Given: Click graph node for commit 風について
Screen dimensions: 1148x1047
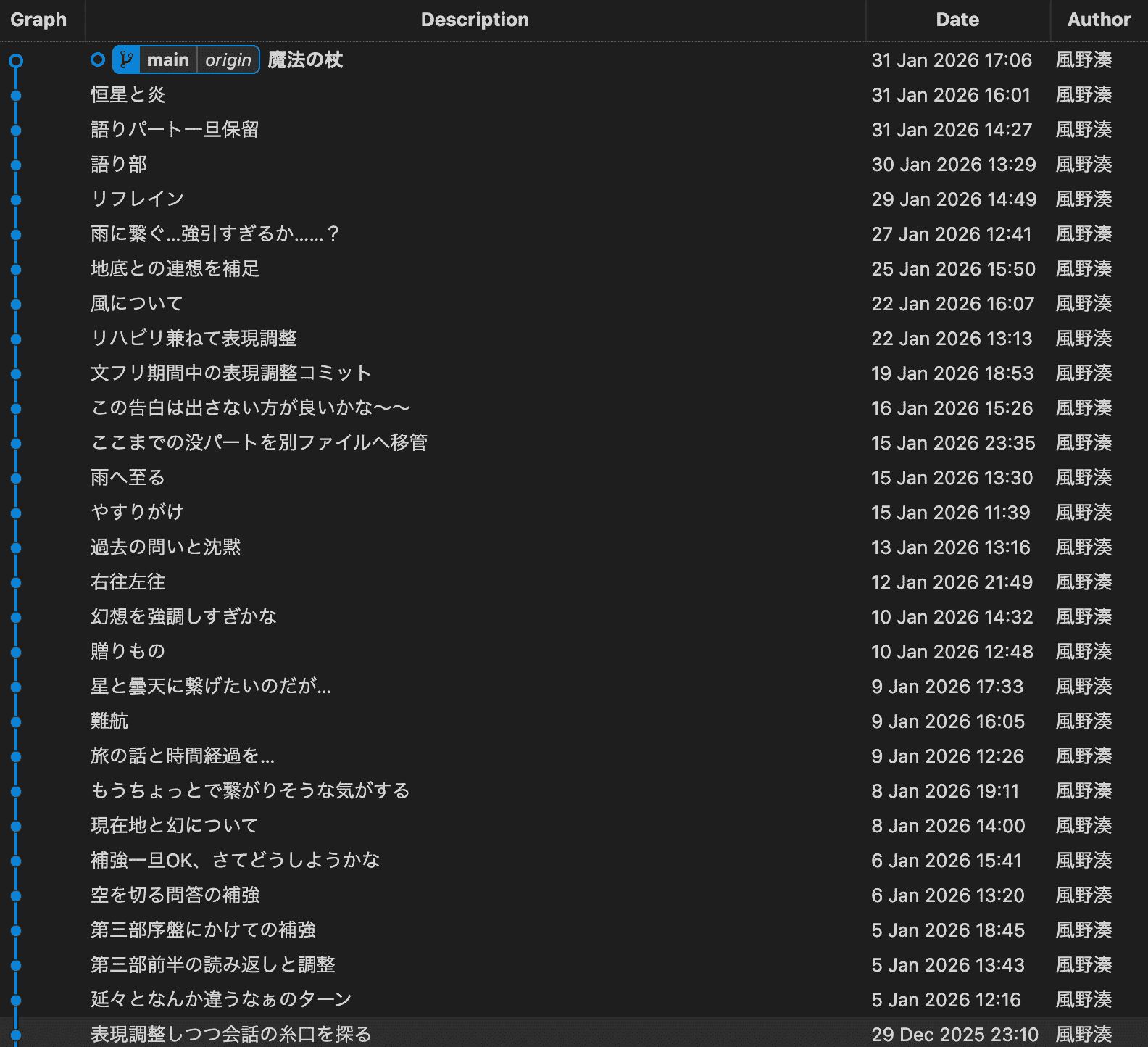Looking at the screenshot, I should pos(16,305).
